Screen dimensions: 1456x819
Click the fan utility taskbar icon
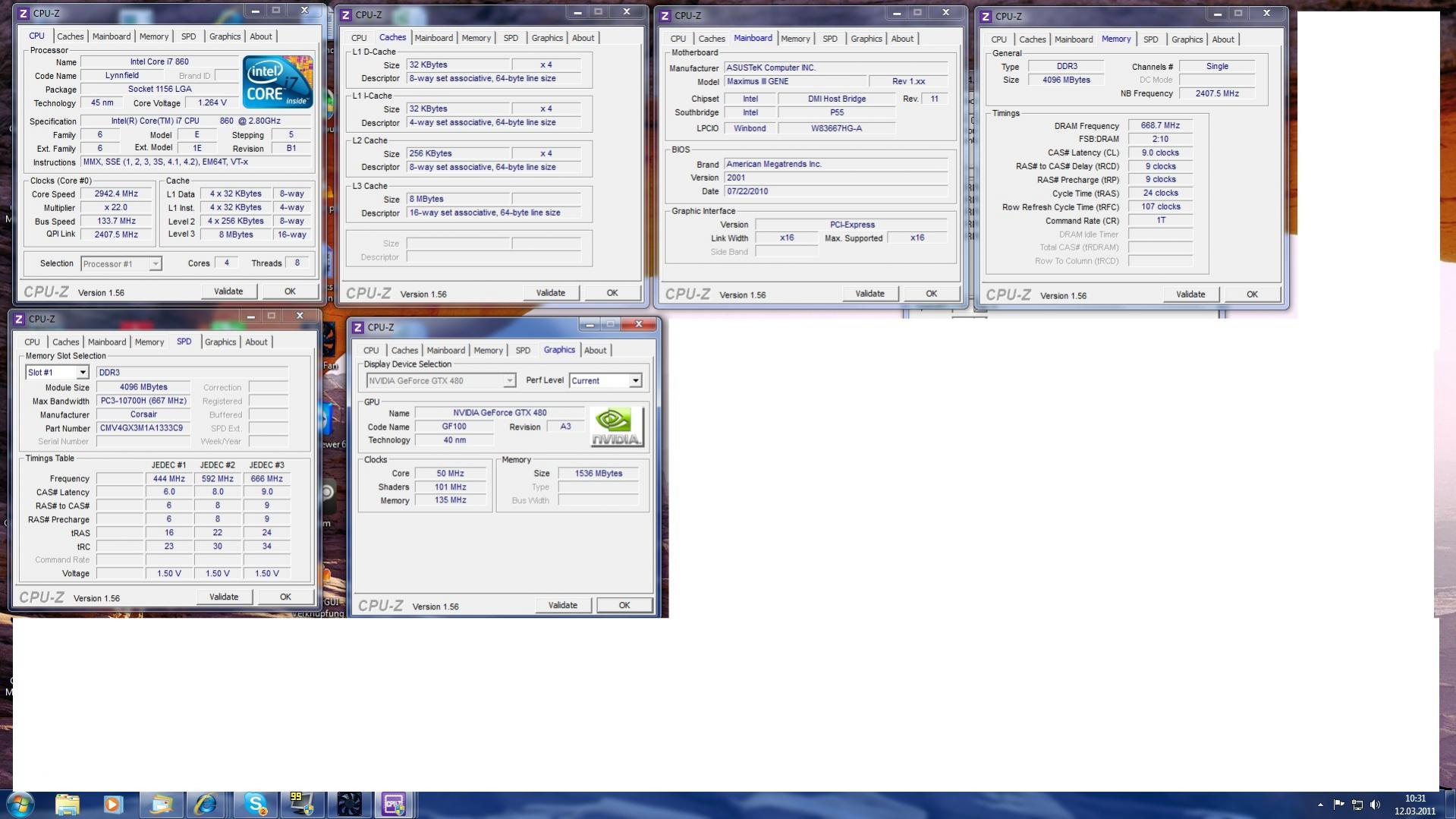349,805
